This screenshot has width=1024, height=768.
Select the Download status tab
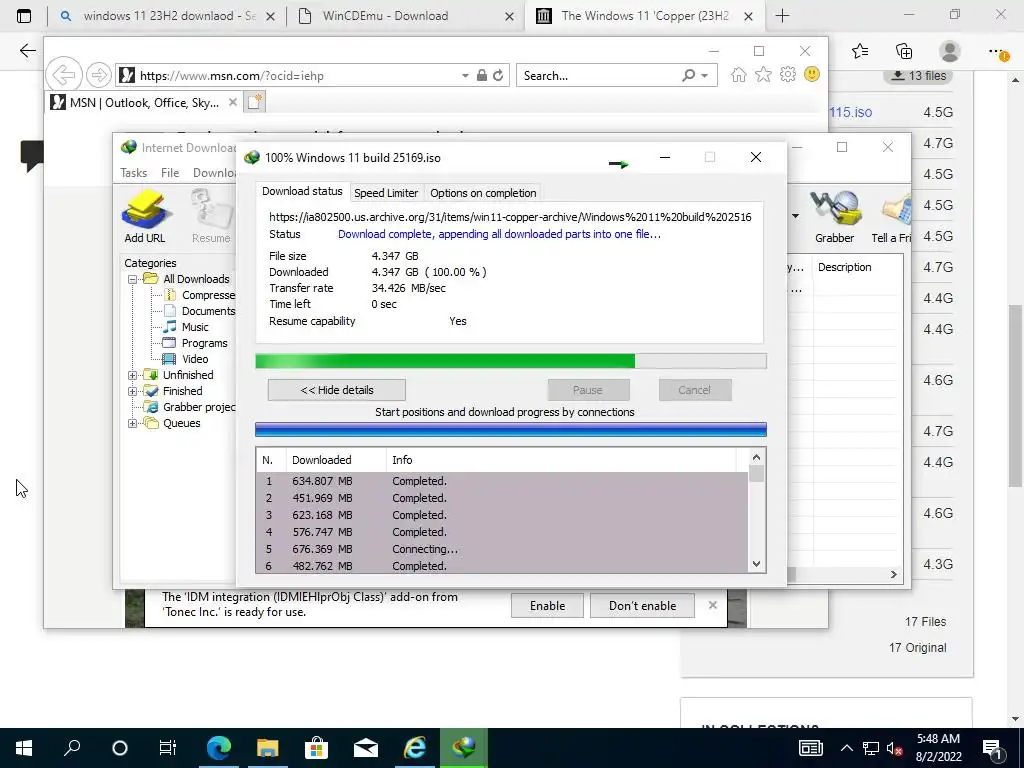point(302,191)
